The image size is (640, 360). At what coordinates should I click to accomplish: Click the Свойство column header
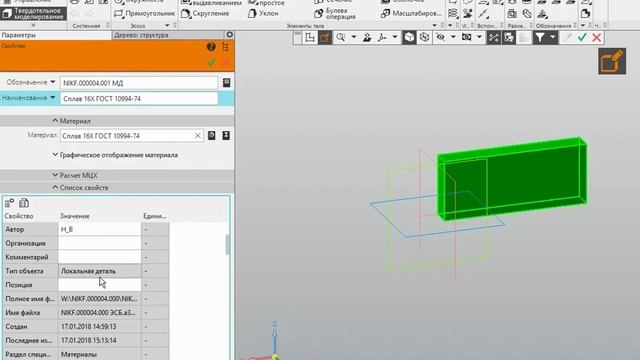(x=19, y=216)
